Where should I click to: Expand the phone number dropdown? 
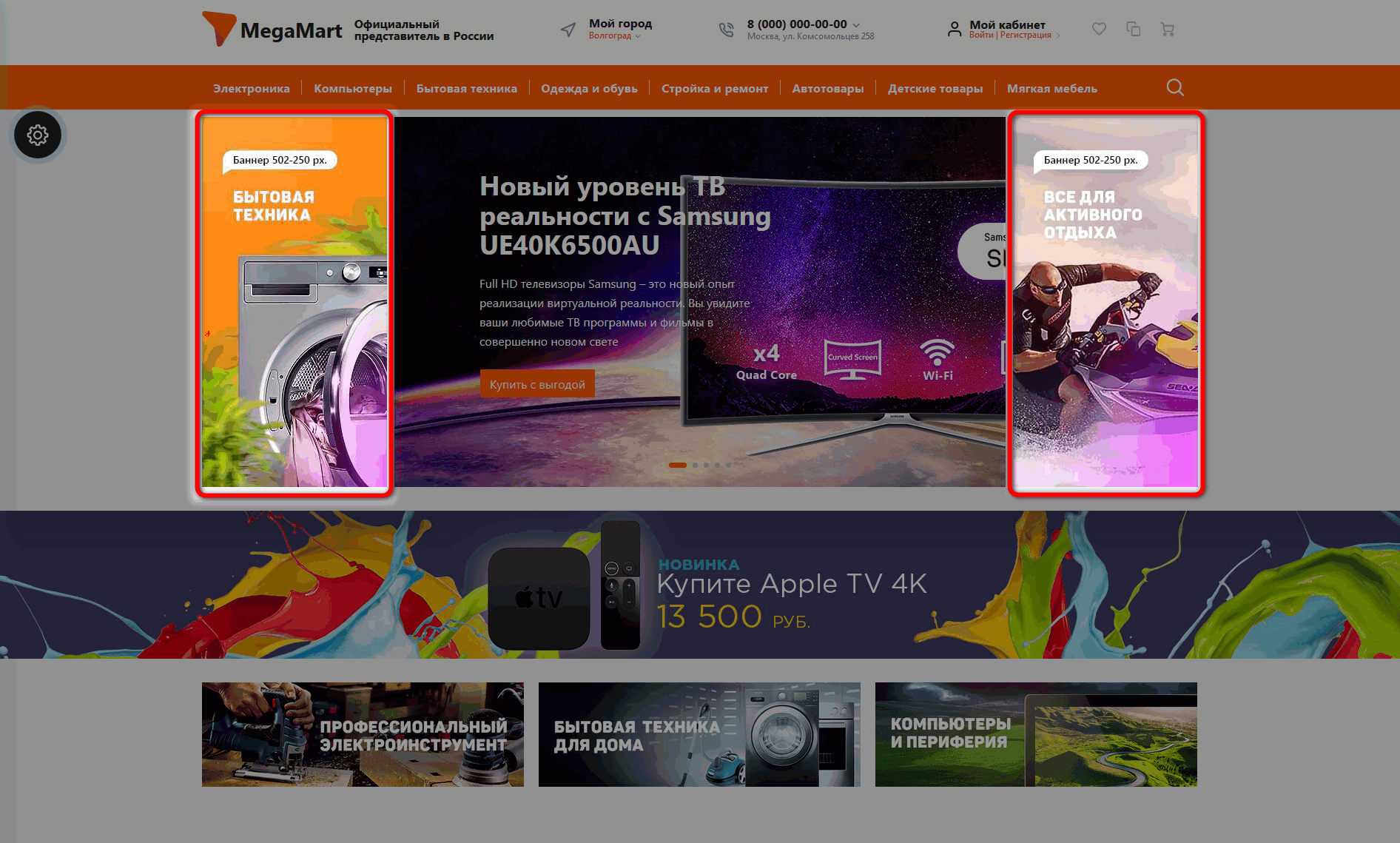click(x=856, y=24)
